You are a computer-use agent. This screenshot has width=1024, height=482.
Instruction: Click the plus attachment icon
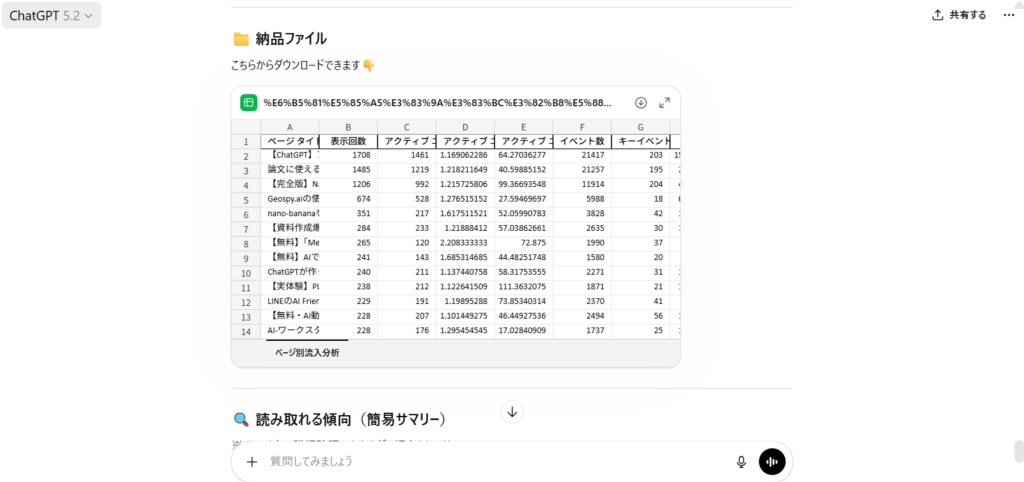[252, 462]
